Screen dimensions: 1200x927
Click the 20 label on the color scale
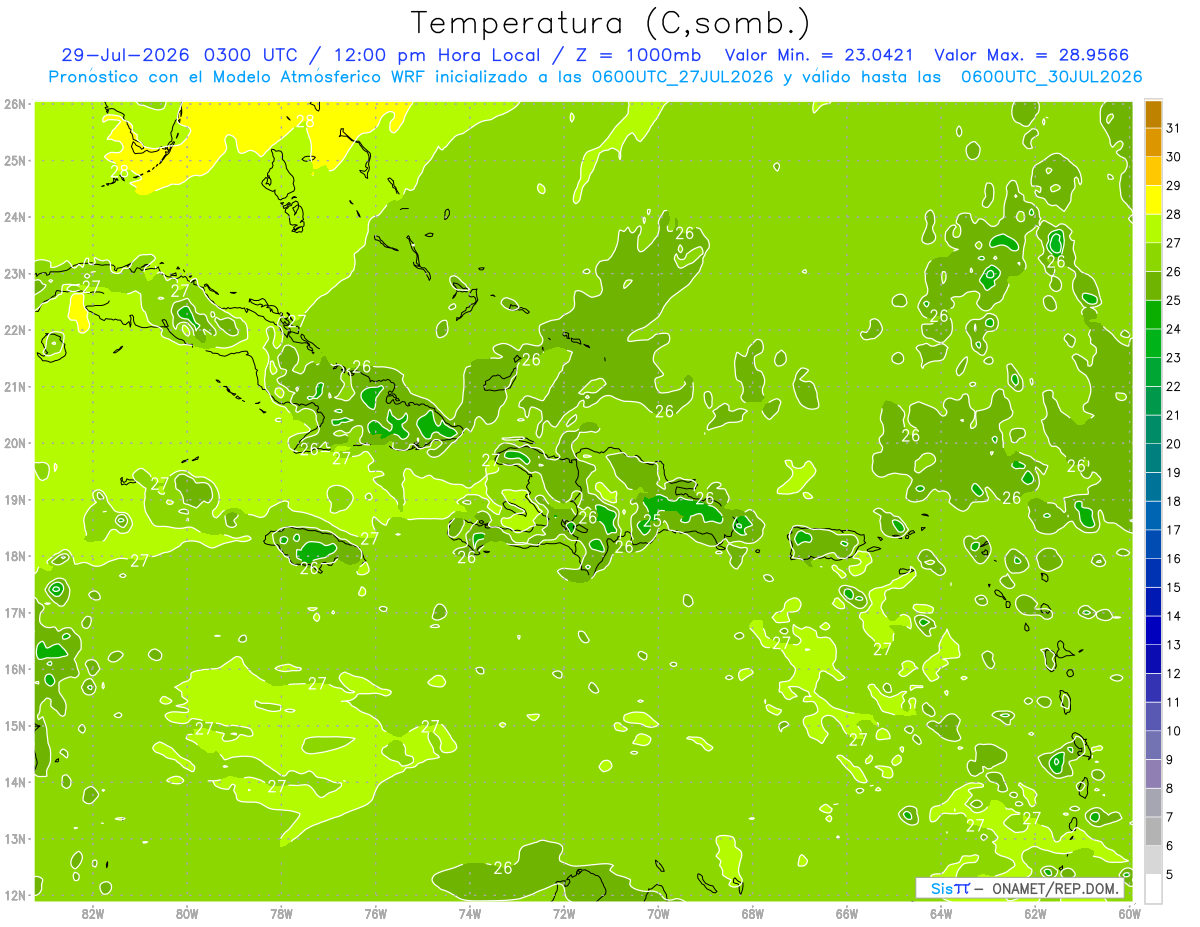[x=1174, y=443]
